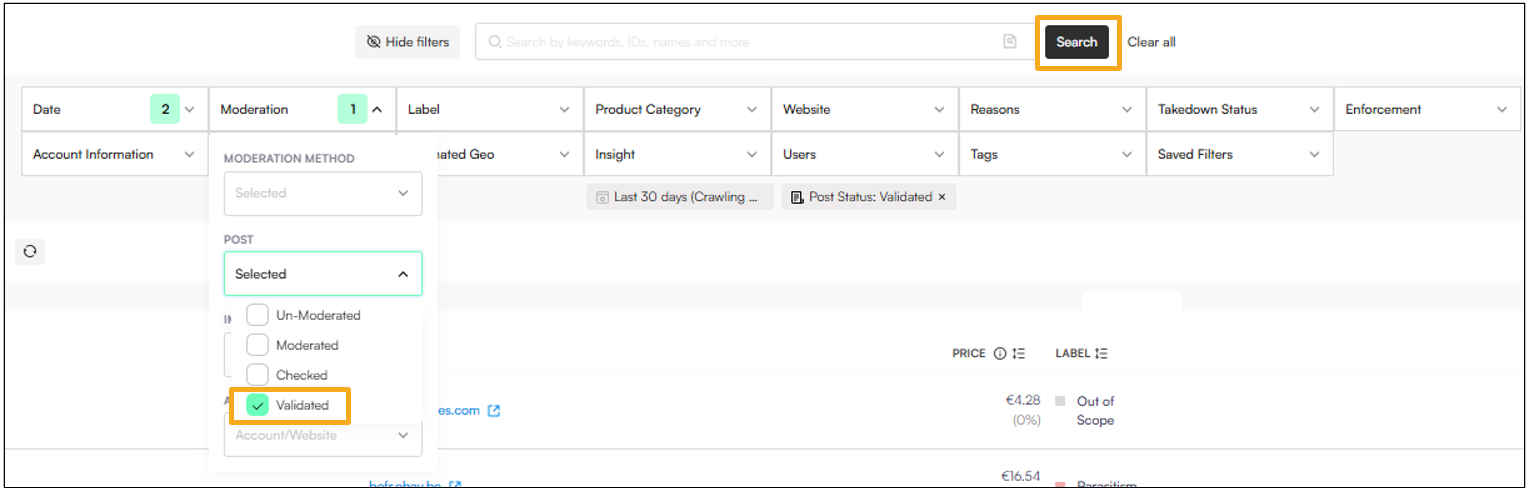This screenshot has height=488, width=1526.
Task: Open the Account/Website dropdown
Action: point(323,435)
